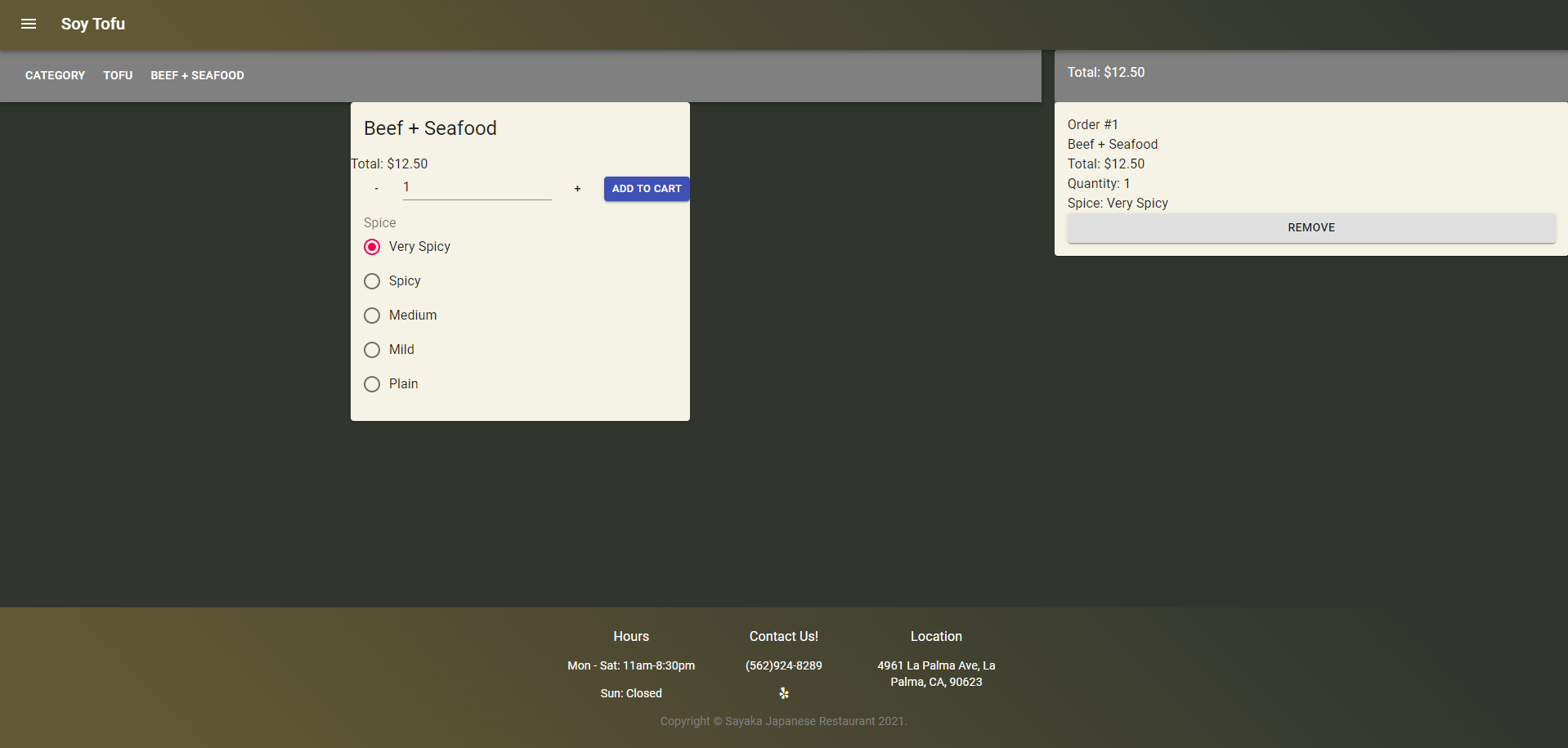
Task: Click the phone number (562)924-8289
Action: [x=784, y=665]
